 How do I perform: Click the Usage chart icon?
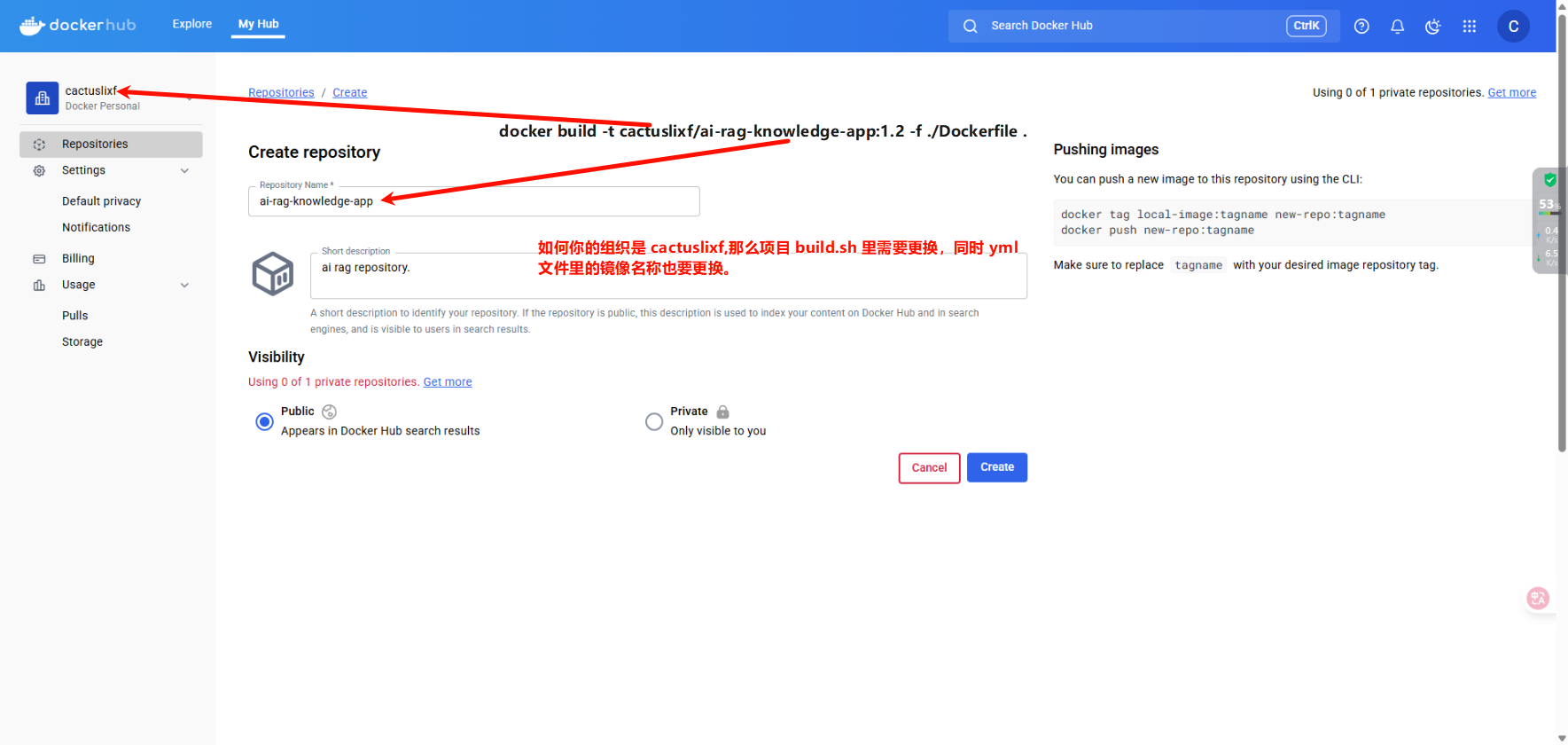point(39,285)
